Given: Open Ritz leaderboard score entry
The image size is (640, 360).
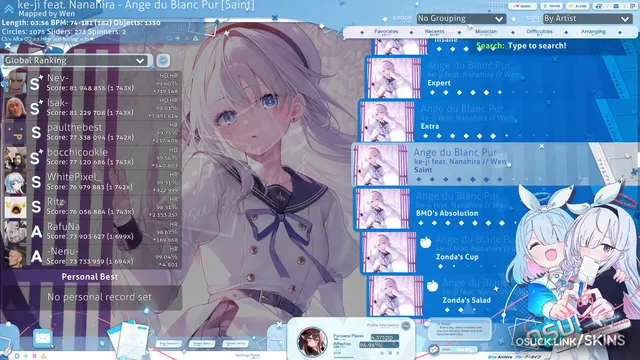Looking at the screenshot, I should 92,207.
